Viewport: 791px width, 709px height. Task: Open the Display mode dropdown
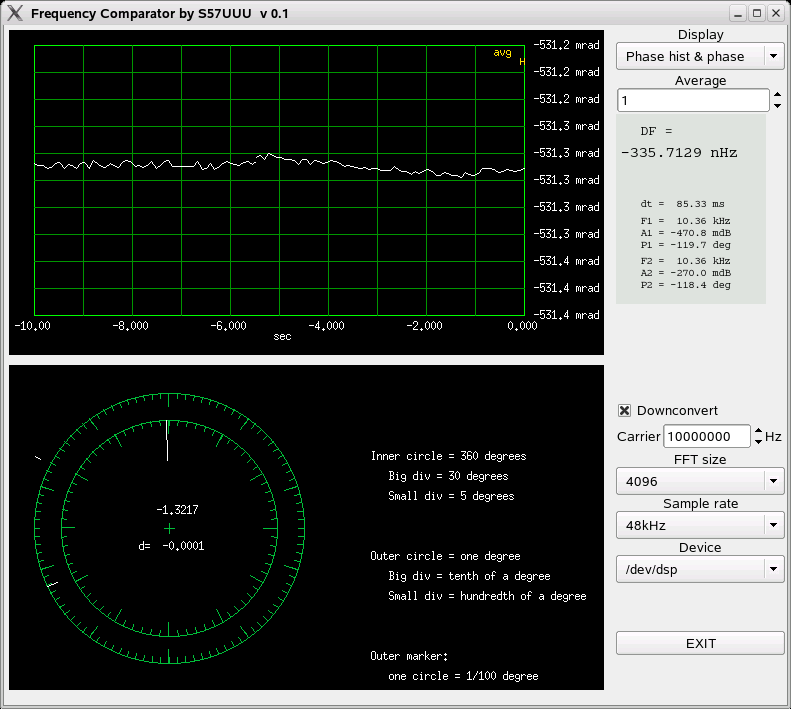[700, 57]
